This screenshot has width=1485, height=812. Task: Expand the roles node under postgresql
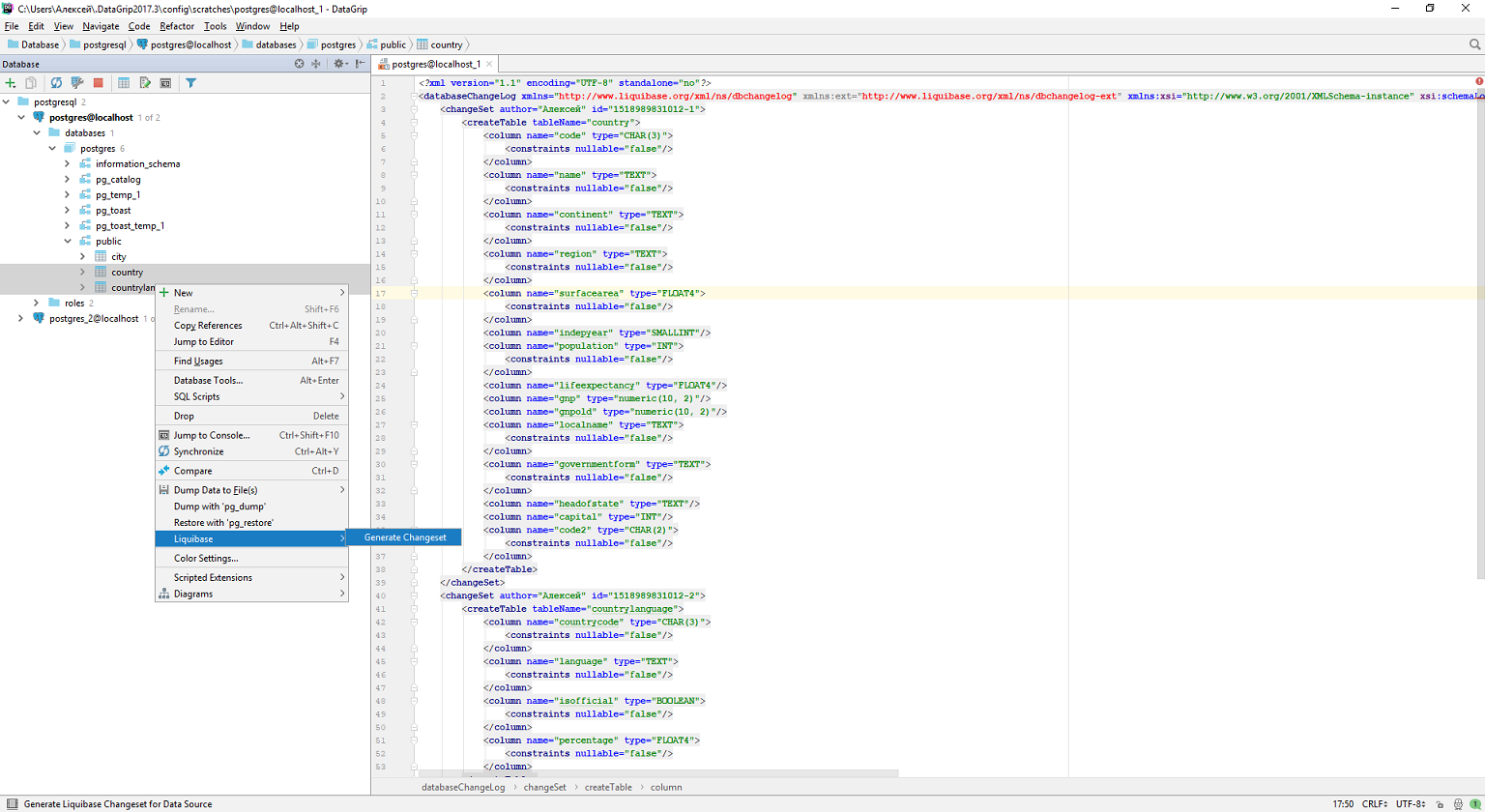coord(37,303)
